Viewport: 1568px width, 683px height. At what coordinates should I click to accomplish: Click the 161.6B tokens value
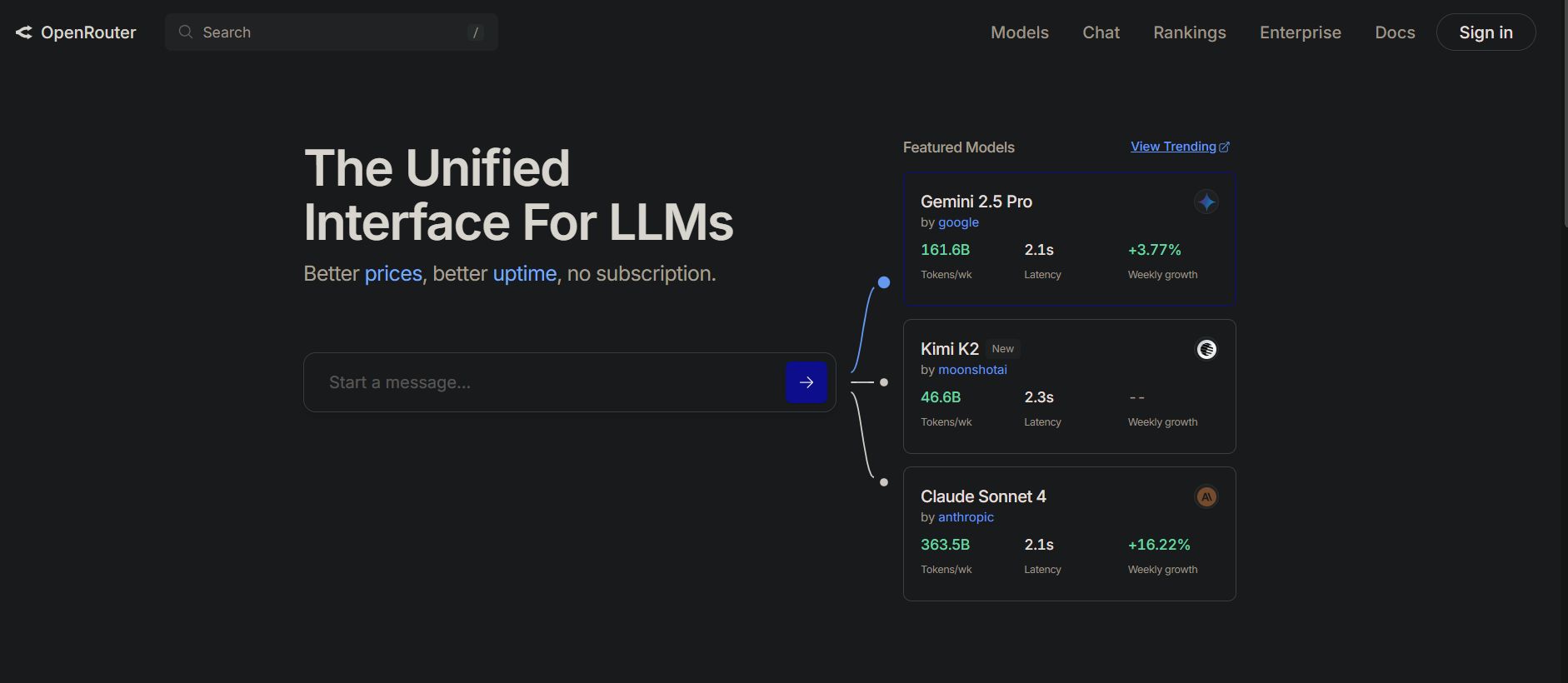click(x=945, y=250)
